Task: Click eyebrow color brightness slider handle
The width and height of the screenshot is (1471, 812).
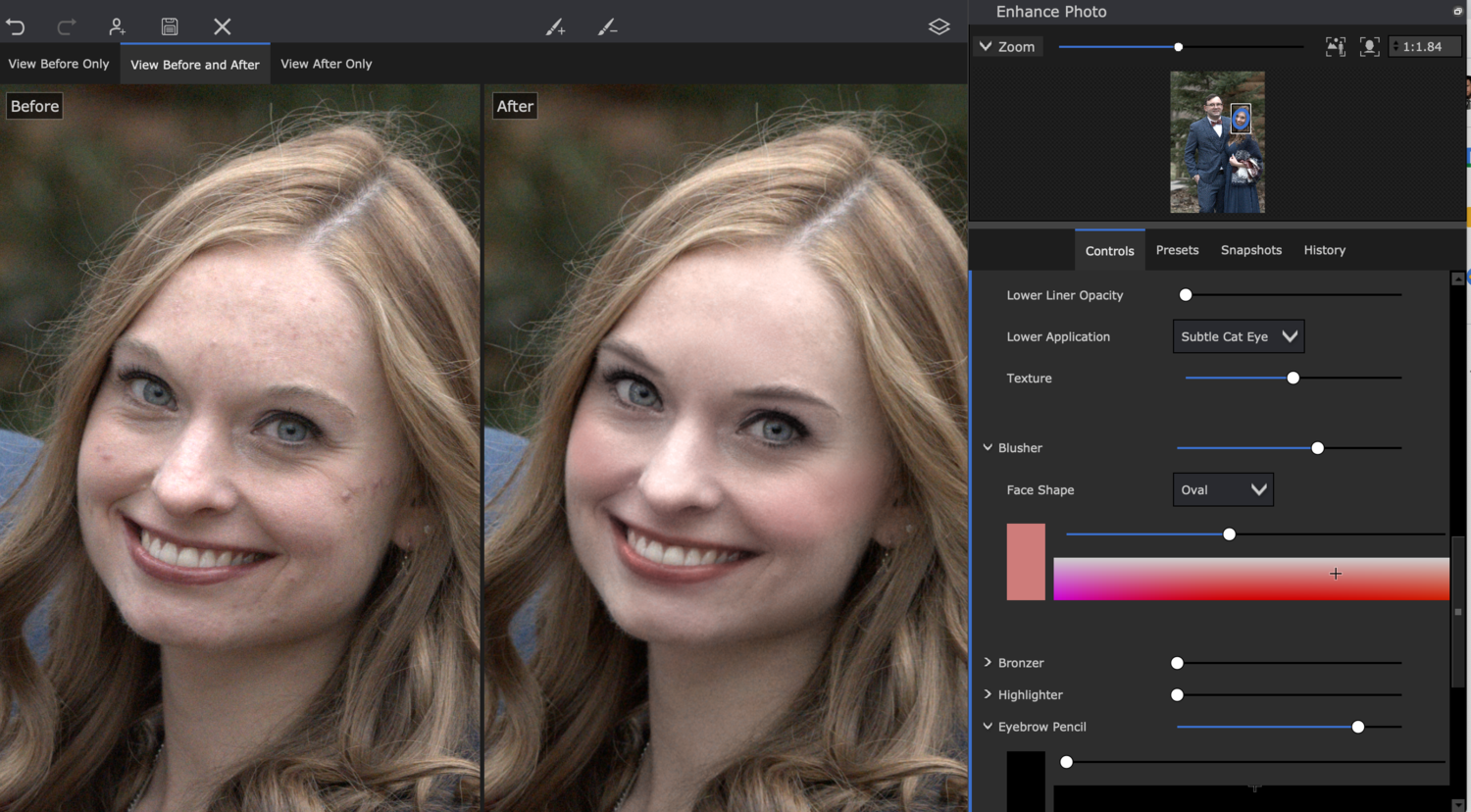Action: [x=1067, y=762]
